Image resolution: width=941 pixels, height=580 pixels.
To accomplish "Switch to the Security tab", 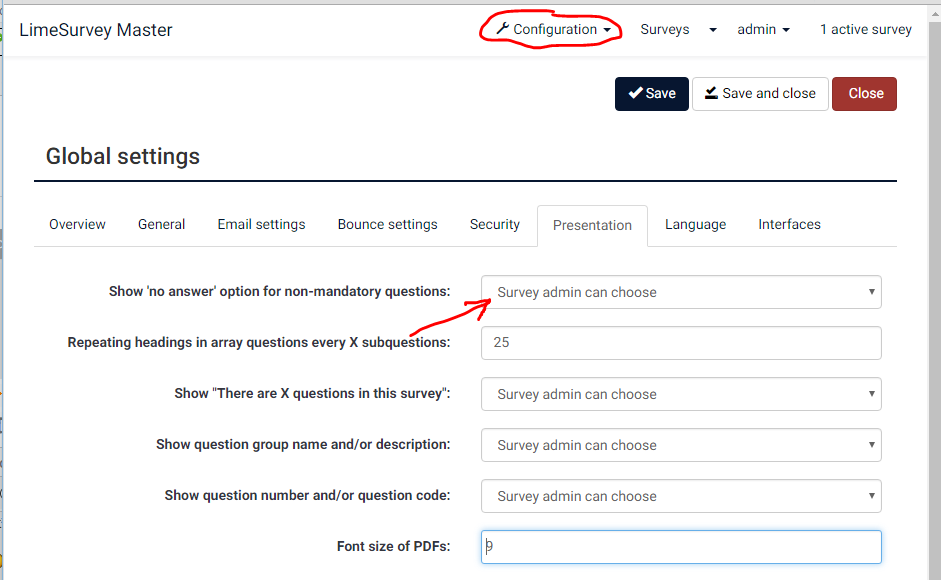I will 494,225.
